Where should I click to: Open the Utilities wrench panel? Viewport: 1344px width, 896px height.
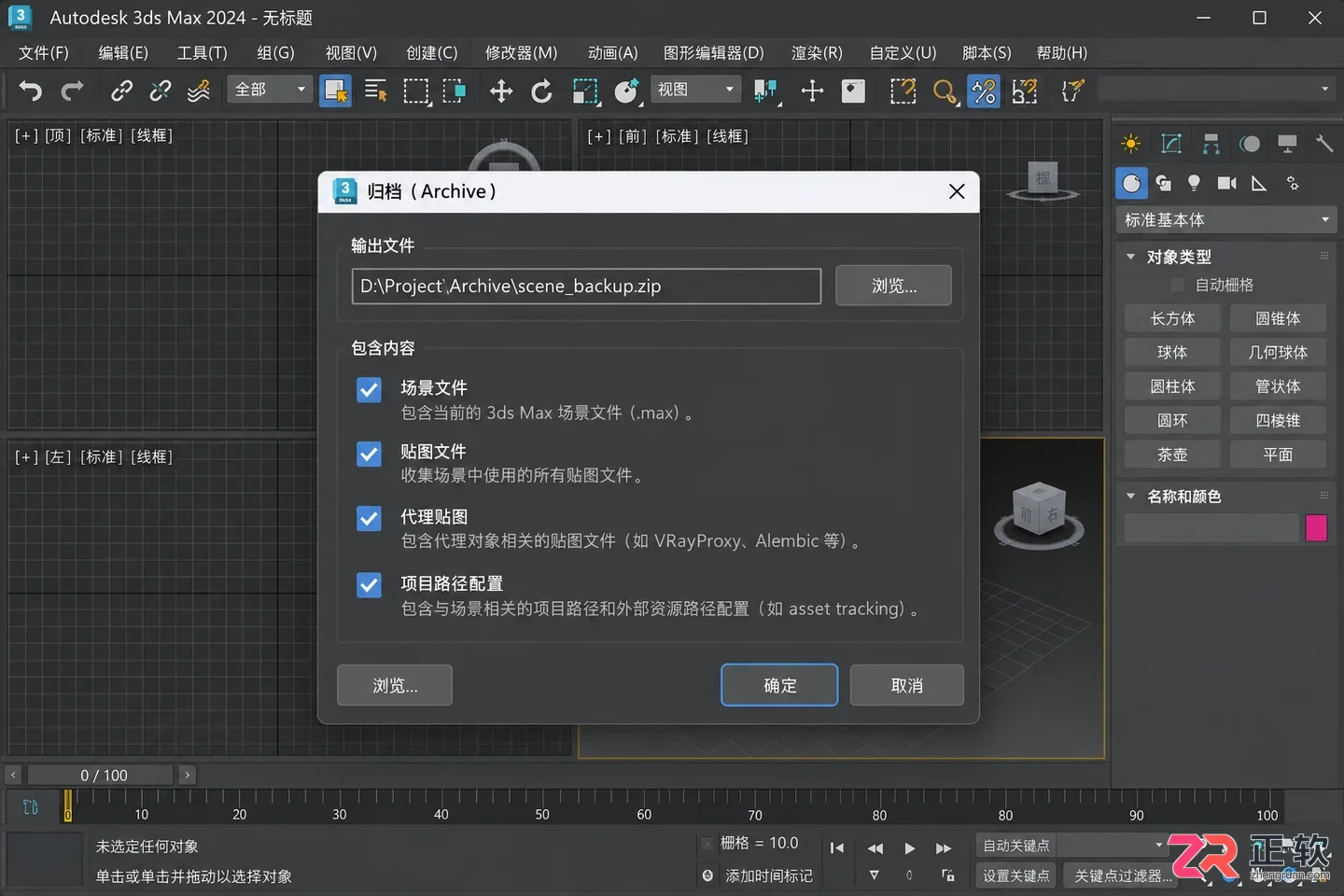[x=1324, y=144]
